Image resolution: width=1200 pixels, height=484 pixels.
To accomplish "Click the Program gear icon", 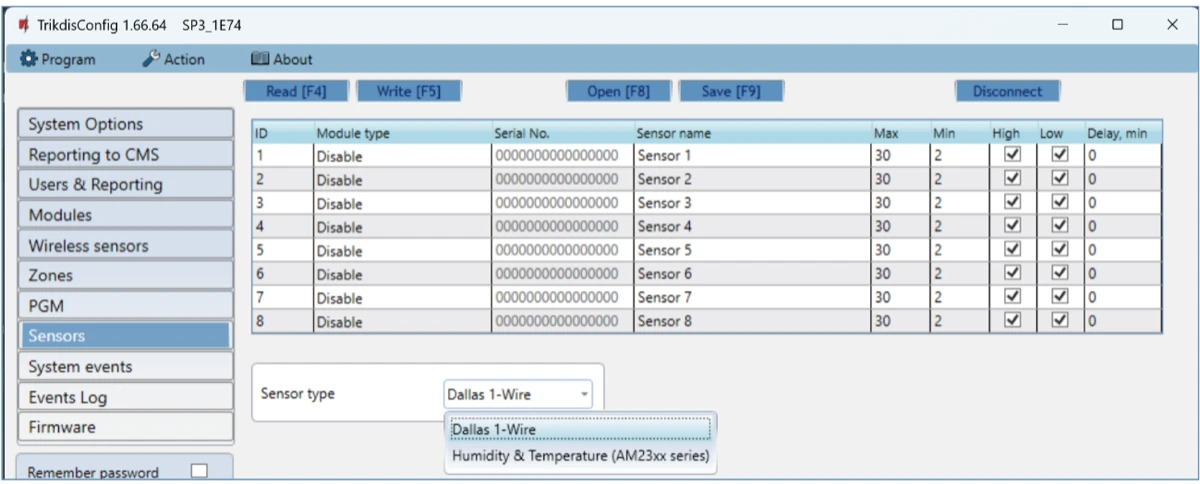I will tap(29, 59).
